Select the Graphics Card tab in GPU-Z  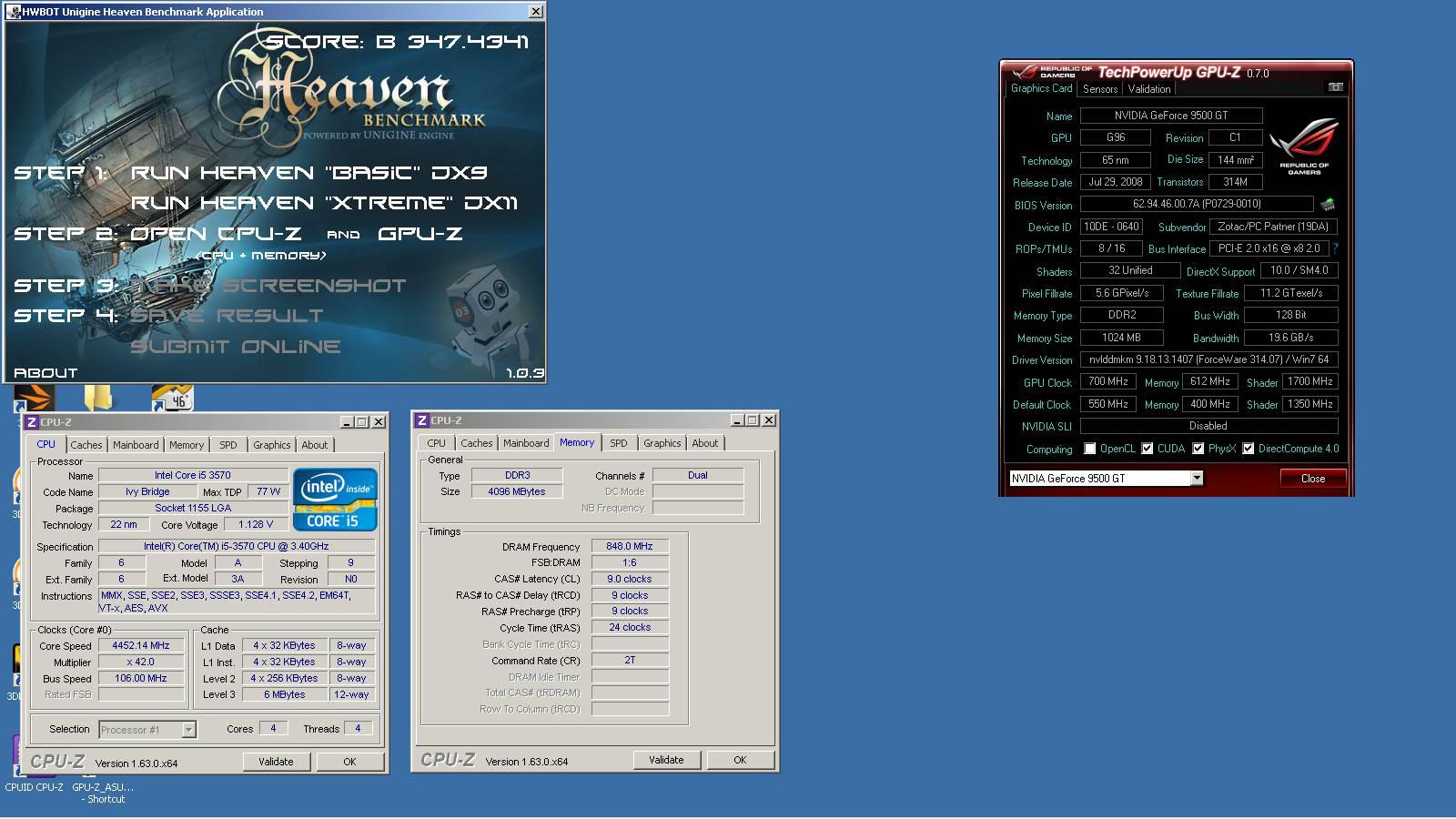tap(1041, 88)
